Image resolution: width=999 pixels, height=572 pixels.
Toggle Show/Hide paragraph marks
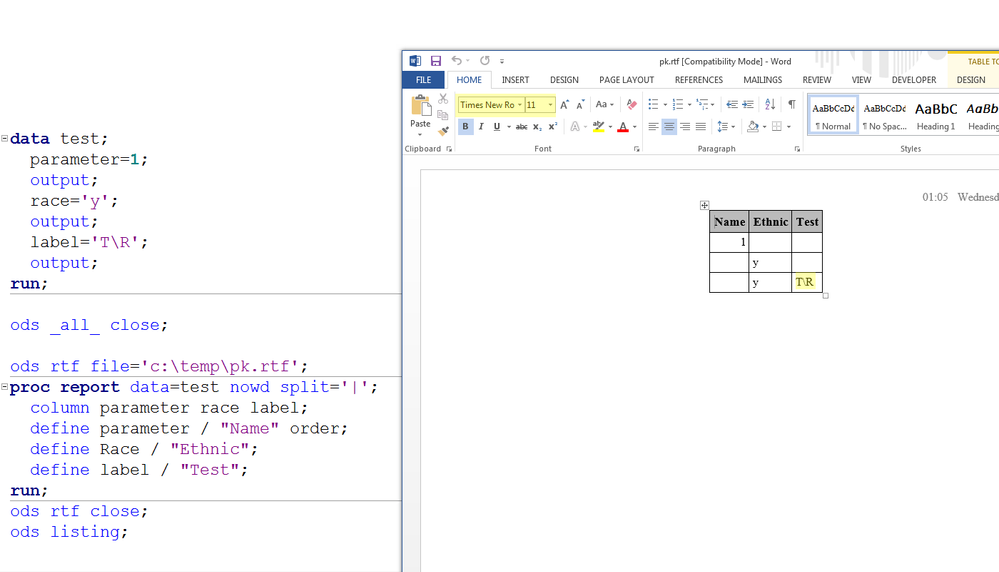coord(791,104)
